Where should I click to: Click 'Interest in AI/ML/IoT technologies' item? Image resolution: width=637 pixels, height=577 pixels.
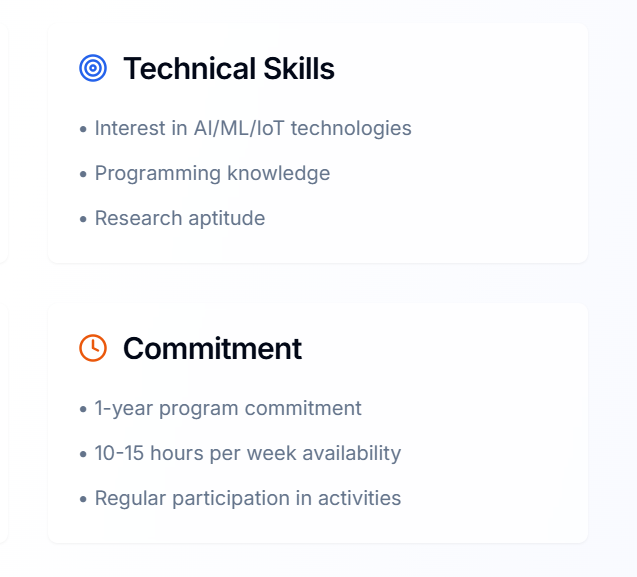pyautogui.click(x=253, y=128)
